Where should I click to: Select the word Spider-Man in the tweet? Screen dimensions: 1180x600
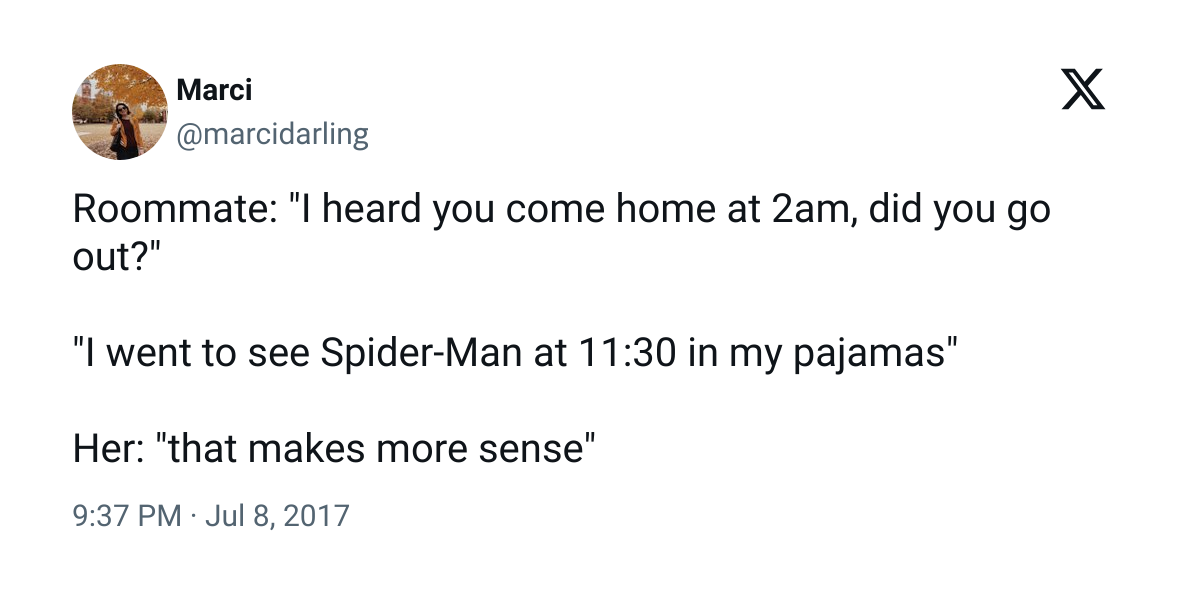click(421, 354)
